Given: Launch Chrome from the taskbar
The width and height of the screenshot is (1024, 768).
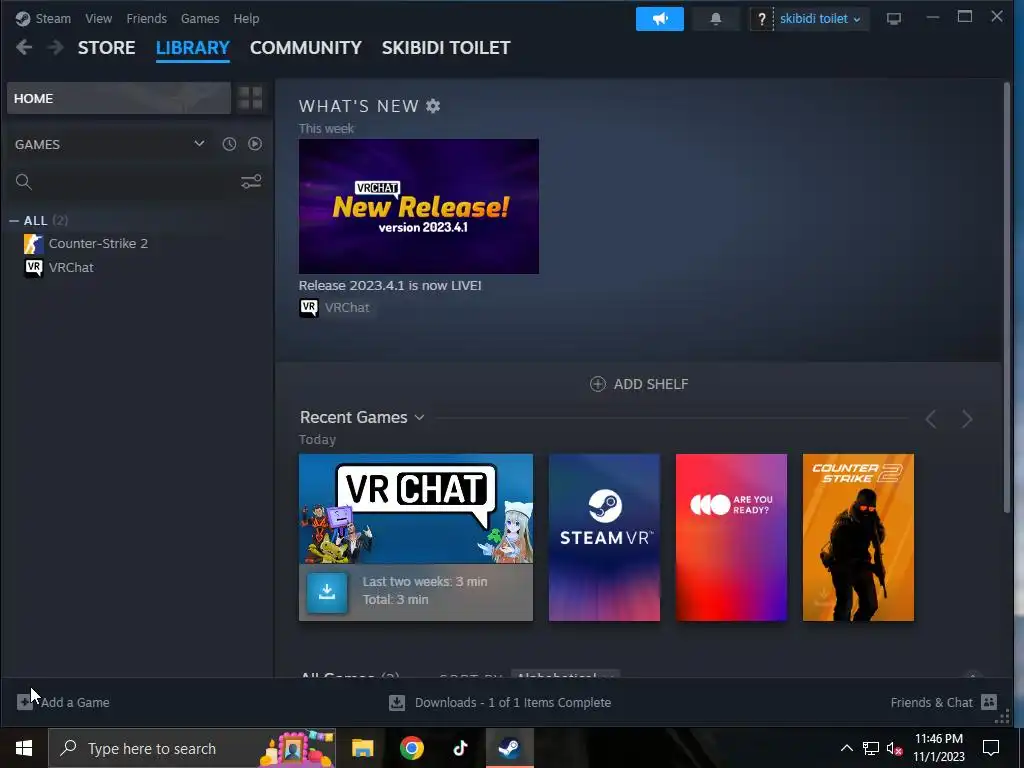Looking at the screenshot, I should (x=411, y=748).
